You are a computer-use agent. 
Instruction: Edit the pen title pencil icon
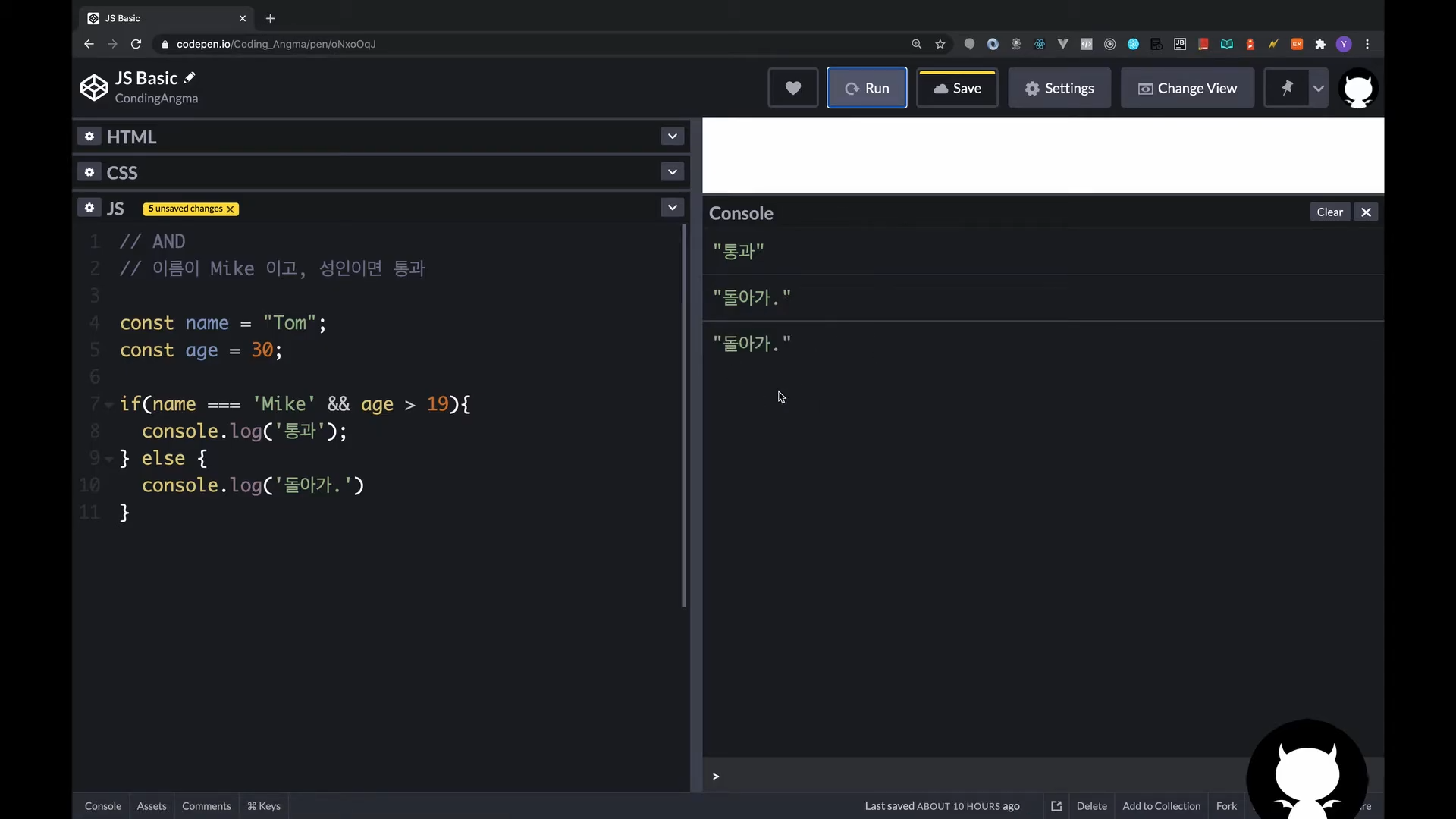(190, 77)
